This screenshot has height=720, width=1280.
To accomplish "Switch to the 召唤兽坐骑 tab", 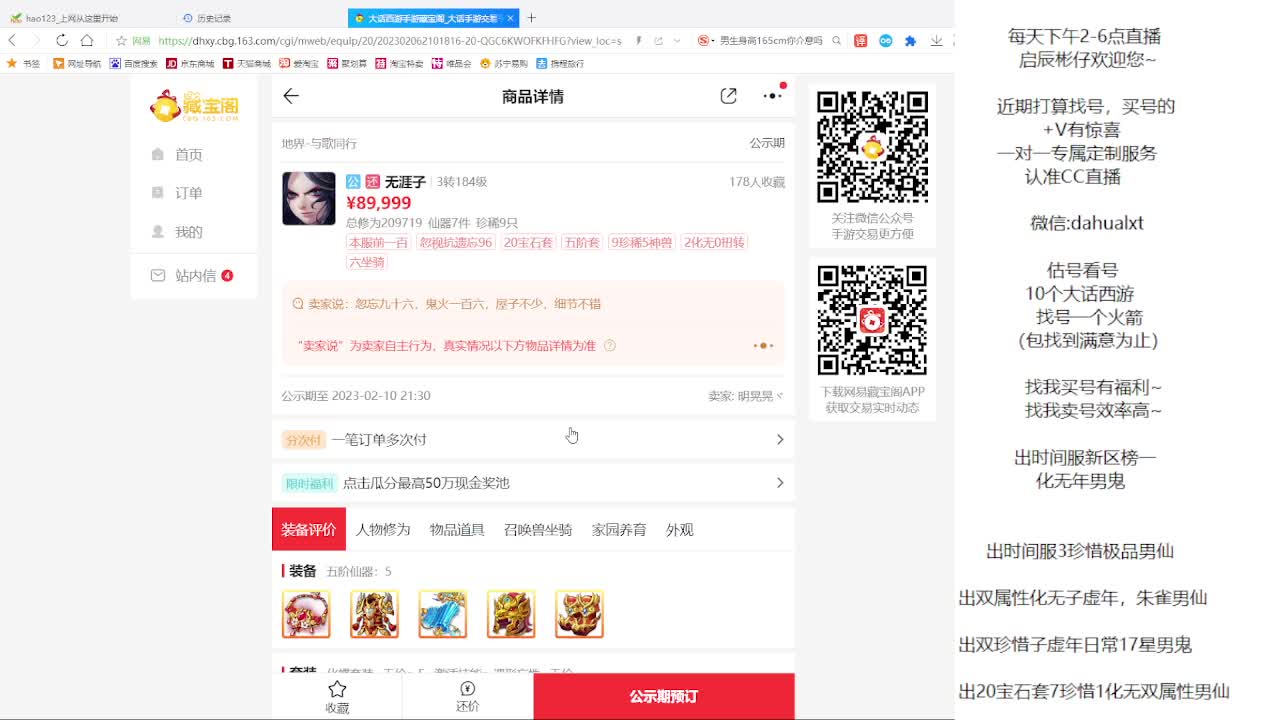I will tap(538, 530).
